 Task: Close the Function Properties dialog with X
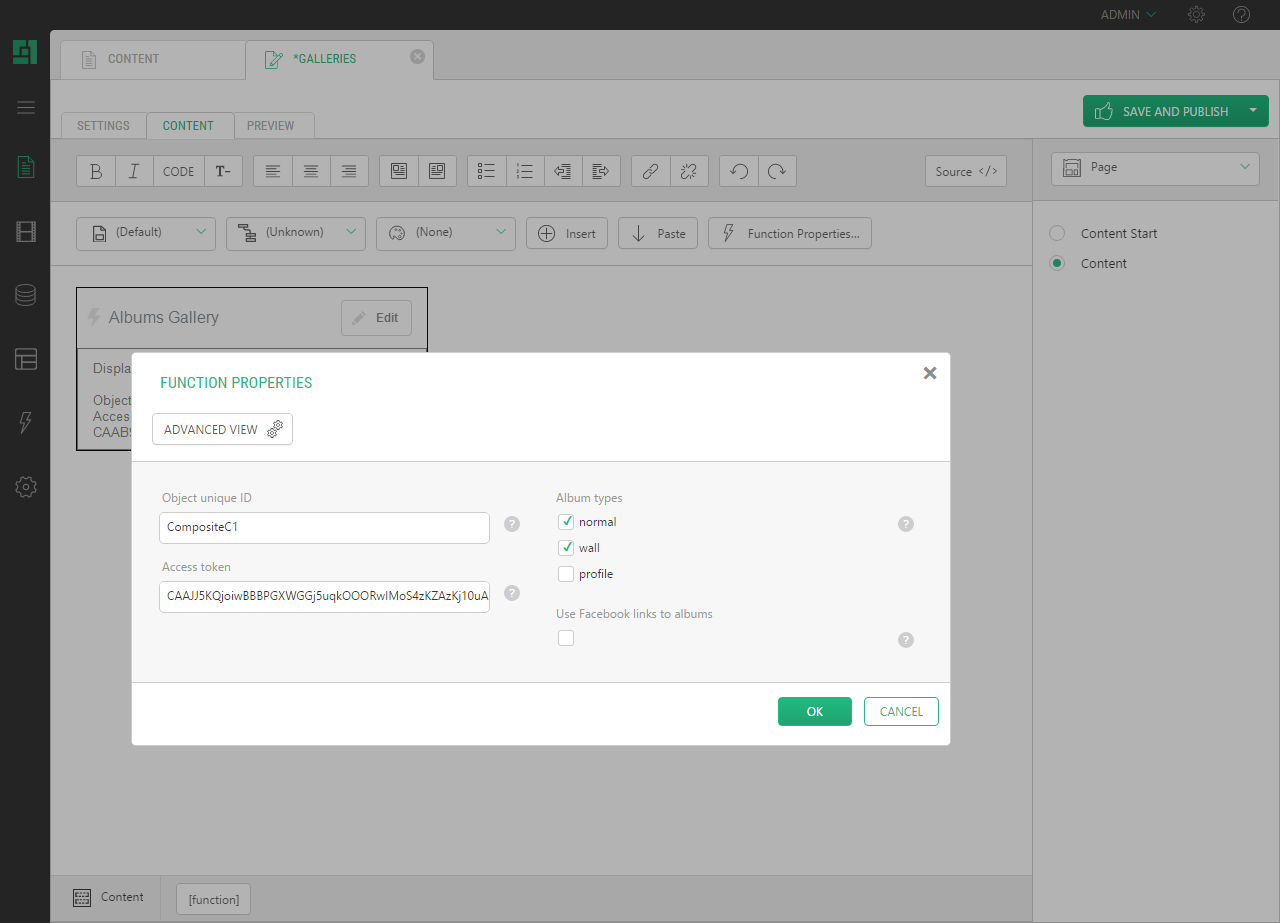930,373
